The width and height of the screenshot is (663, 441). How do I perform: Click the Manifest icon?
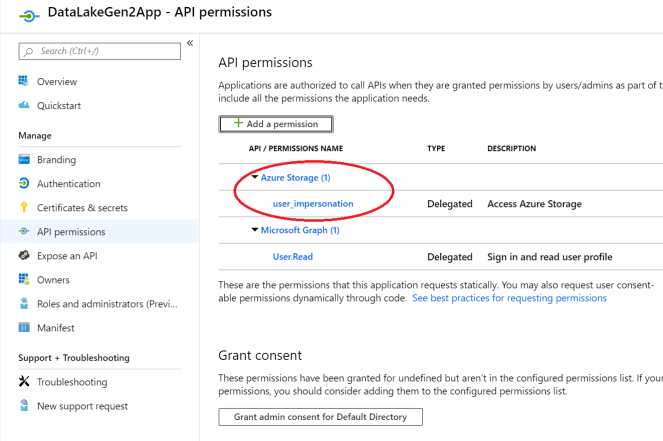click(x=24, y=328)
